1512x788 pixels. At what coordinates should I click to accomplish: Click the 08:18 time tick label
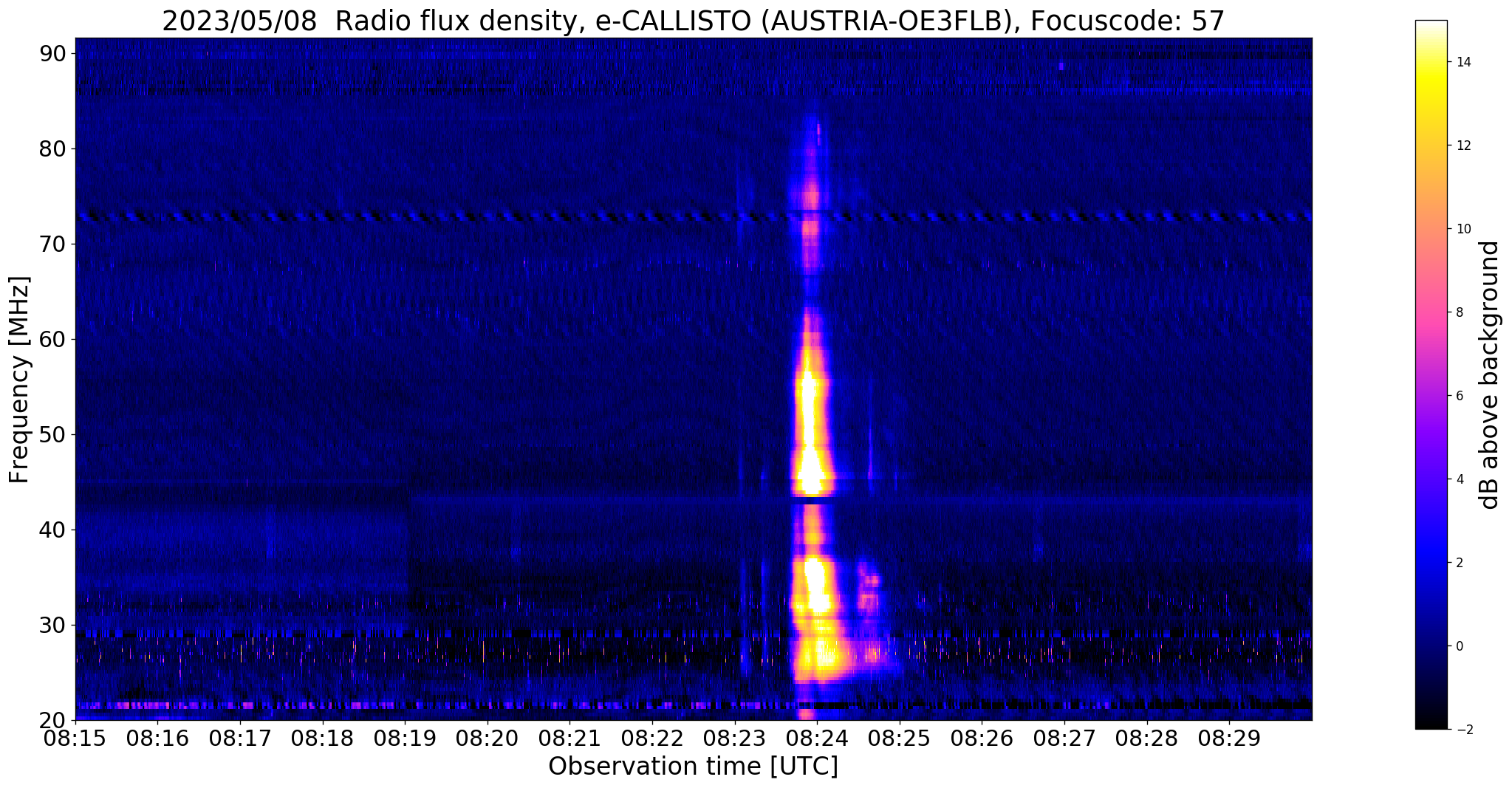[322, 739]
